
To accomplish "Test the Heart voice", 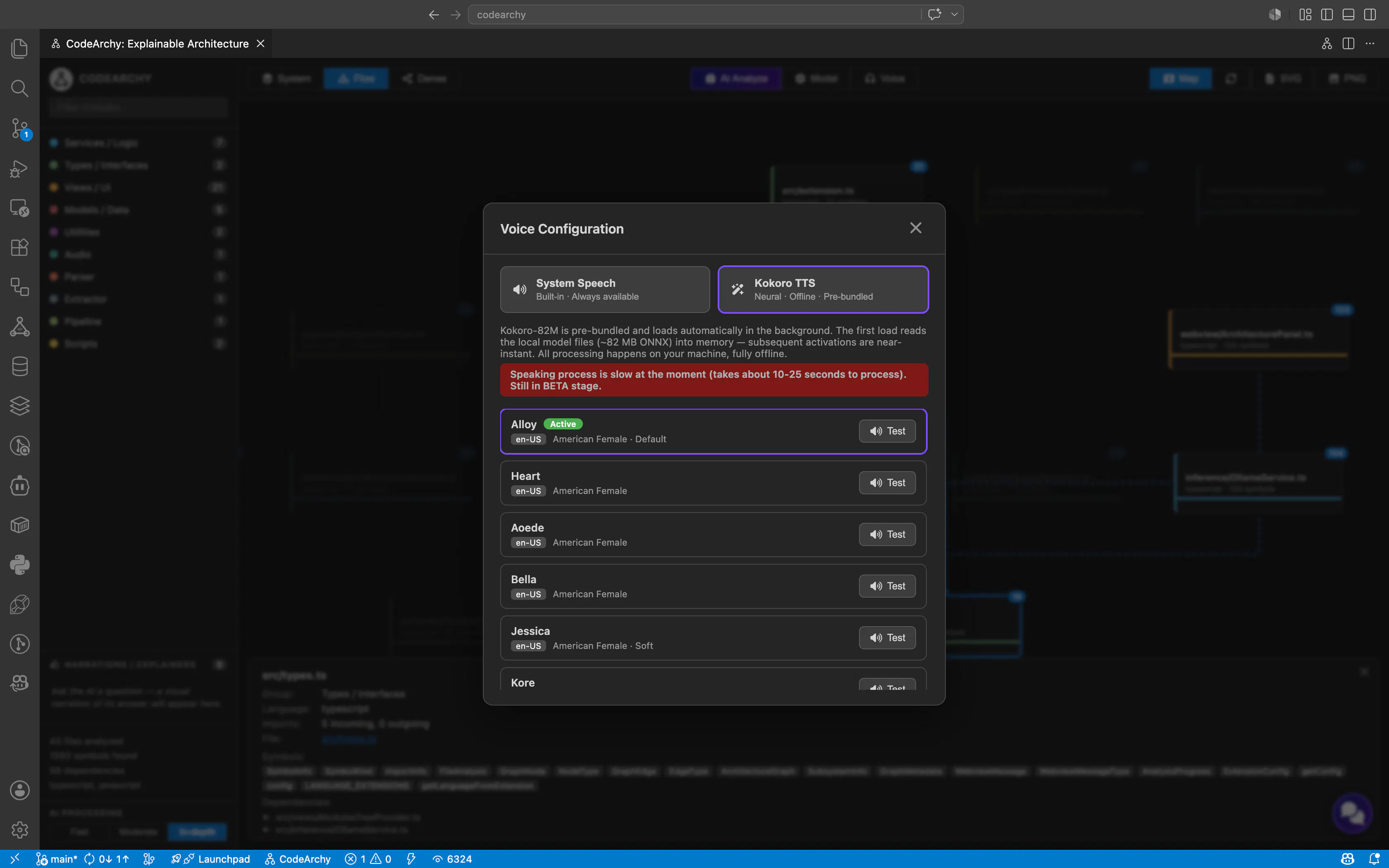I will click(x=888, y=483).
